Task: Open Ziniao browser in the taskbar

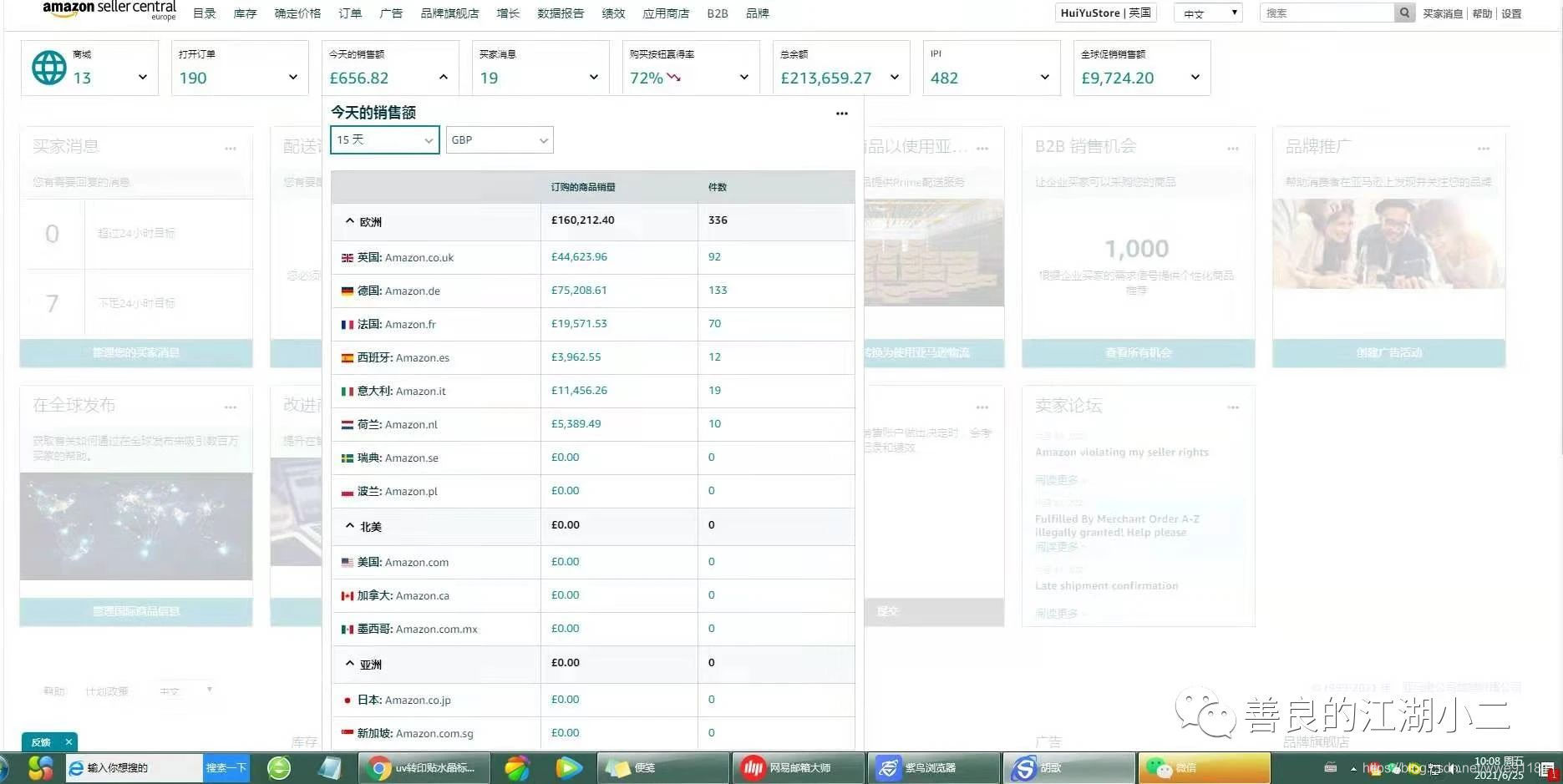Action: coord(934,768)
